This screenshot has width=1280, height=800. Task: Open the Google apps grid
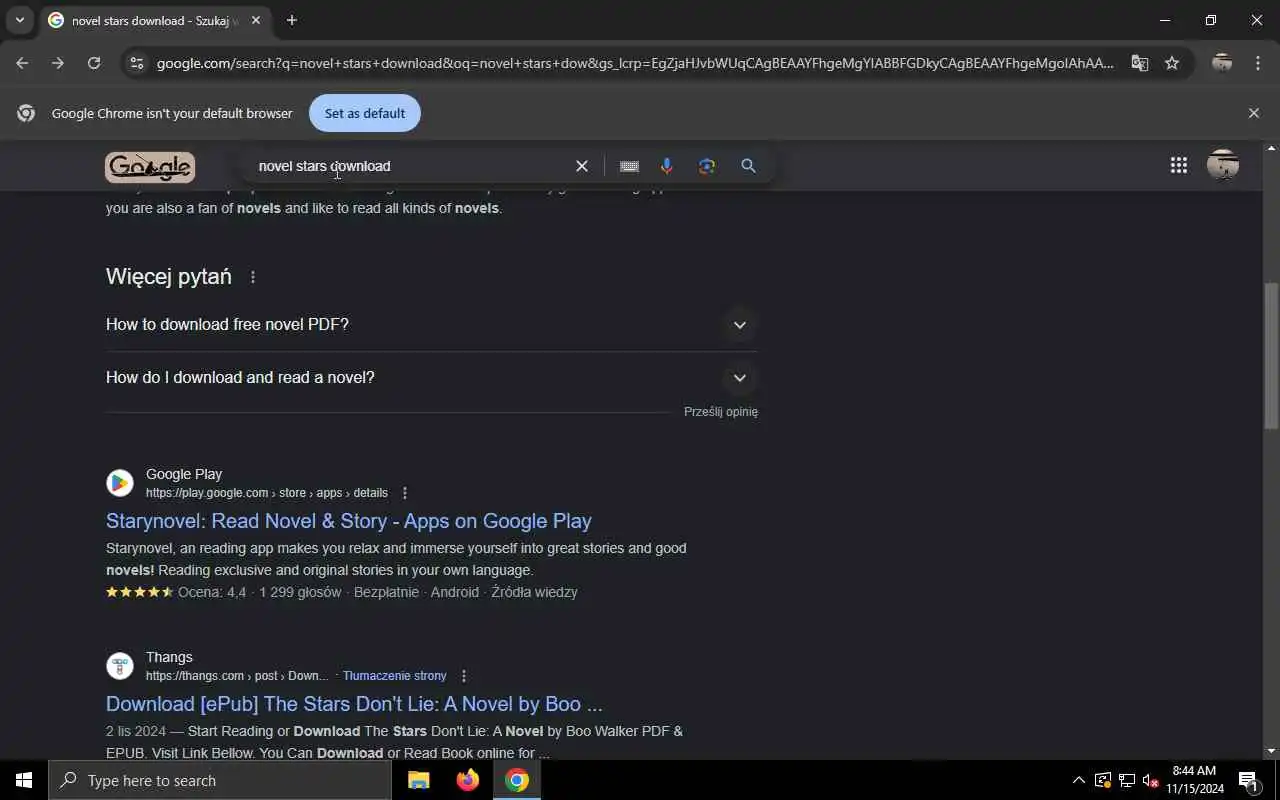point(1179,166)
